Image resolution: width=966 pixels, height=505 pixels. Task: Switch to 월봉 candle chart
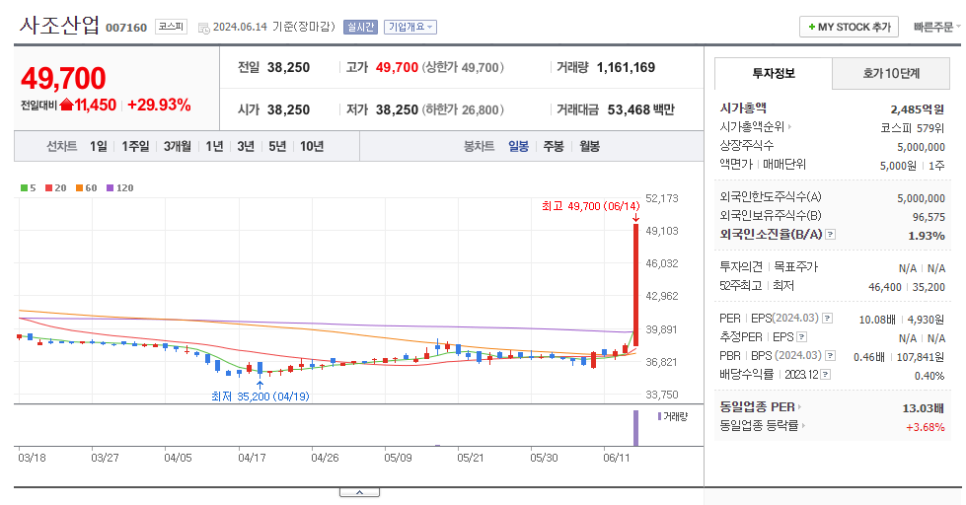tap(589, 147)
